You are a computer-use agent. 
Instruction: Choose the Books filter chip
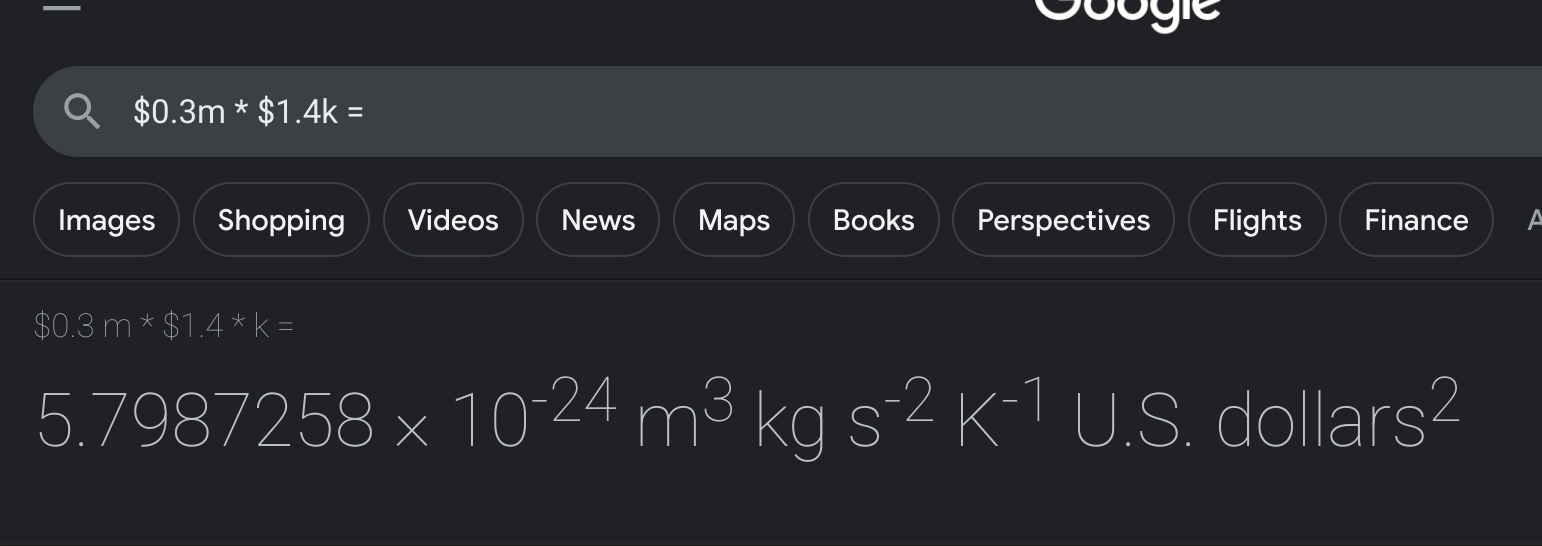(x=874, y=220)
